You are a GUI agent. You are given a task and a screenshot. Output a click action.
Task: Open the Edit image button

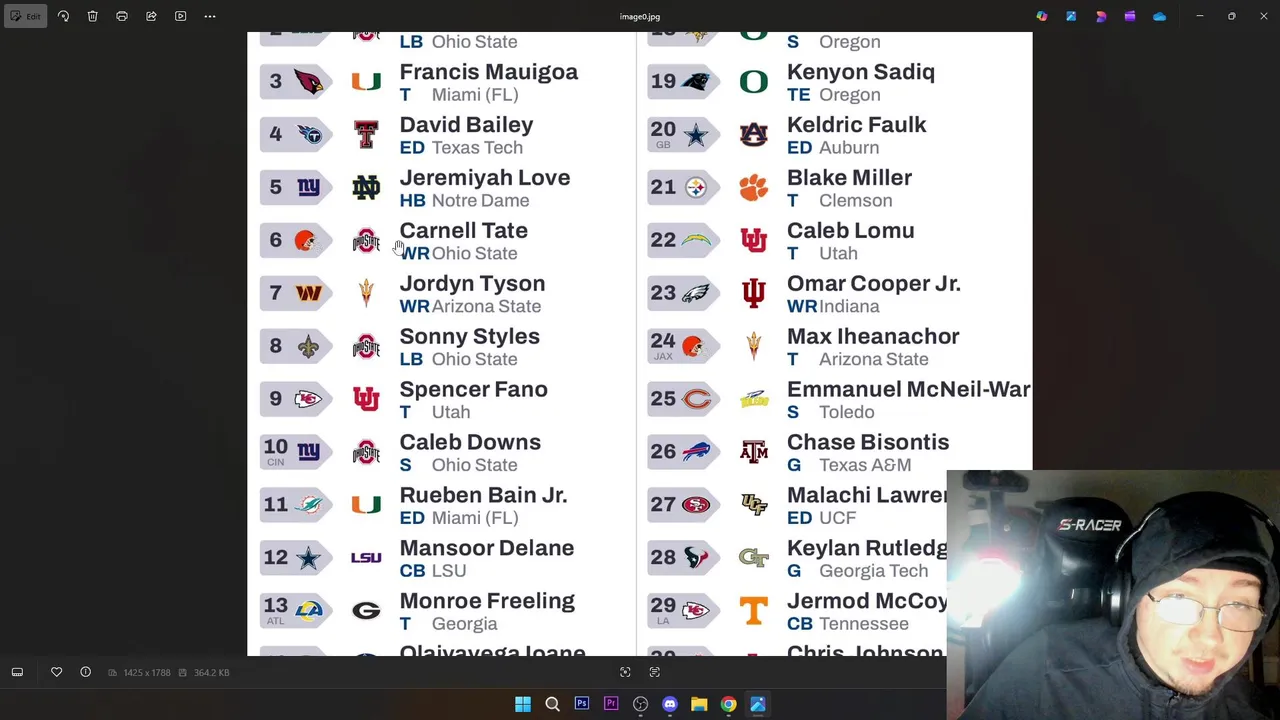(x=25, y=16)
